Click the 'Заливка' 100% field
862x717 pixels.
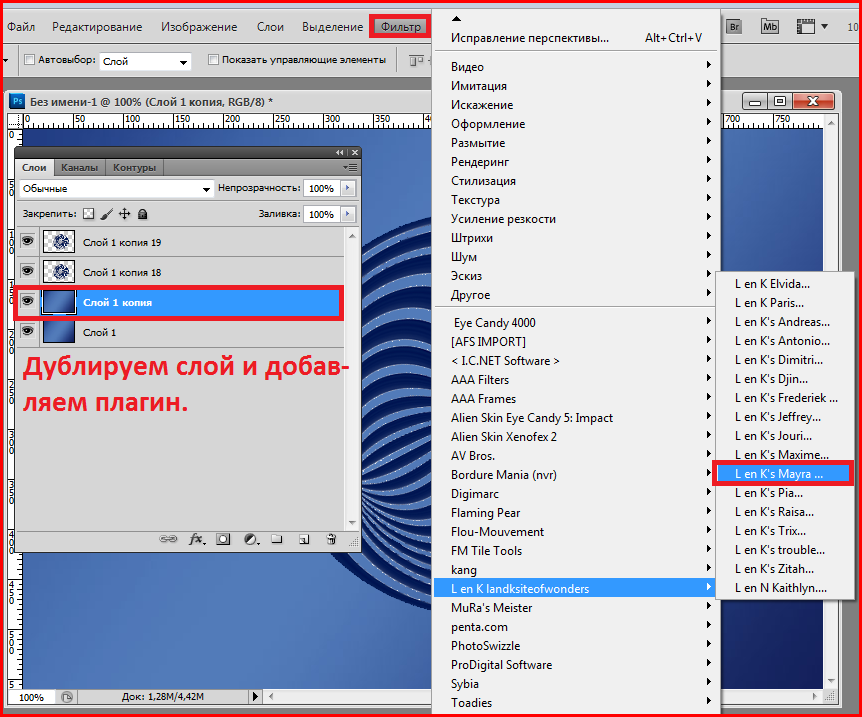point(322,214)
